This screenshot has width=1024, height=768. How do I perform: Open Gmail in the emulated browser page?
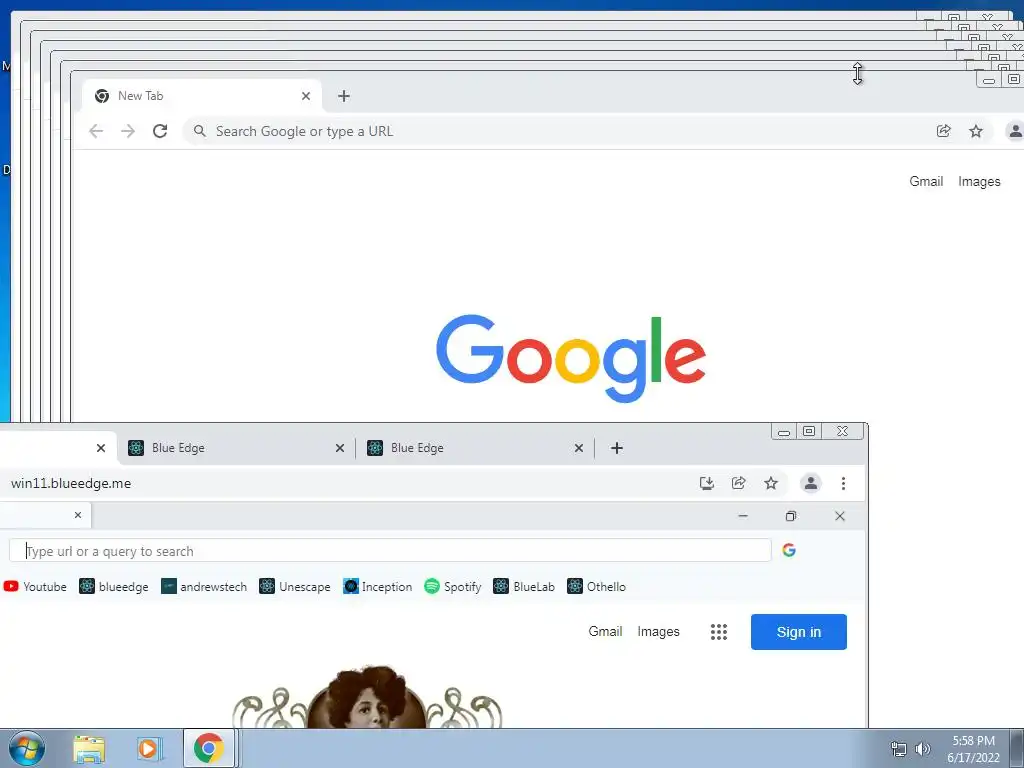pyautogui.click(x=605, y=632)
